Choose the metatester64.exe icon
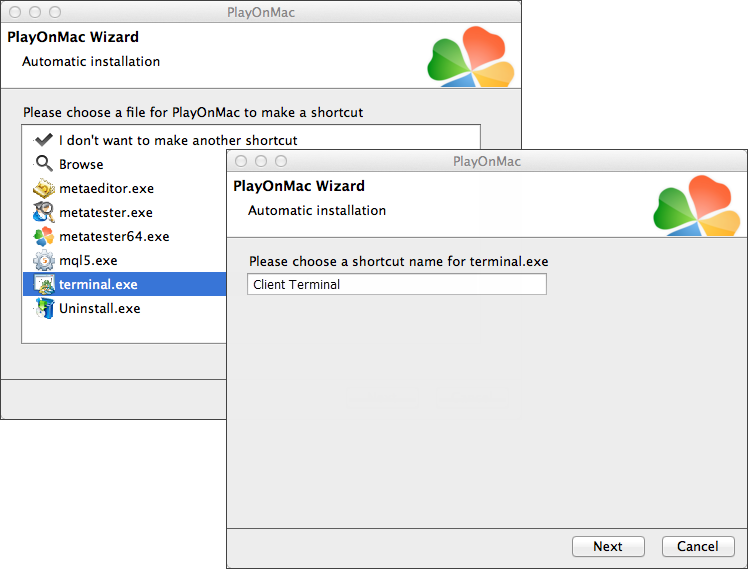Screen dimensions: 748x569 click(43, 236)
